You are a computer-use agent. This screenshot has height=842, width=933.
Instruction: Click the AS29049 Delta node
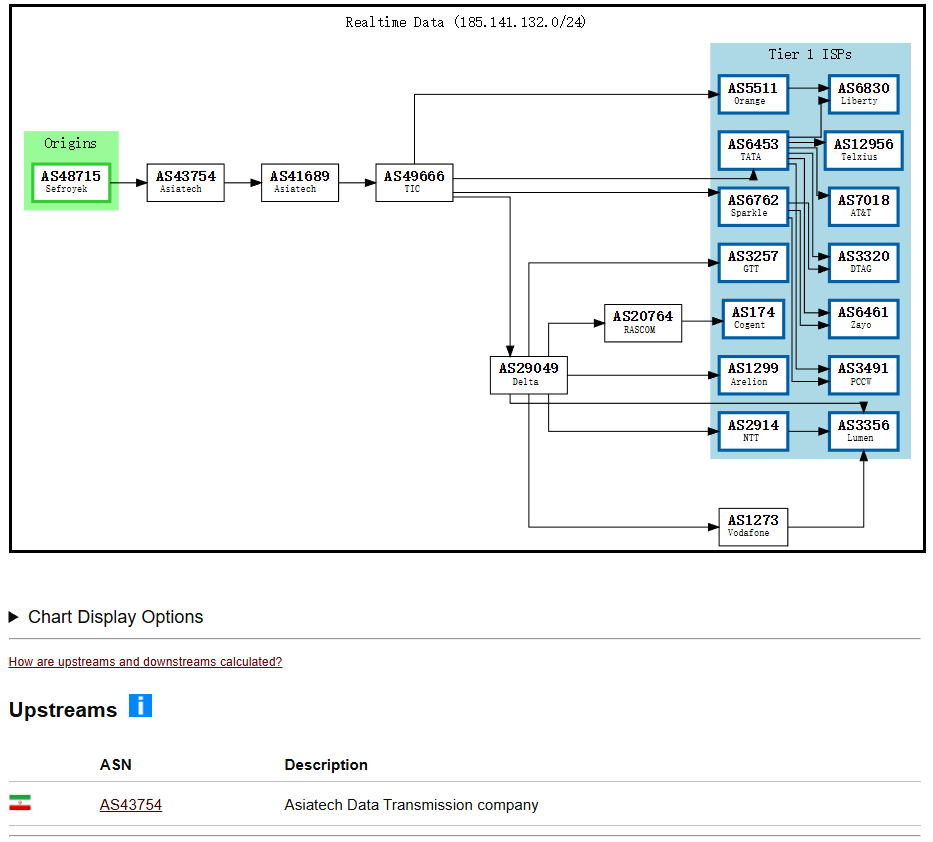point(528,374)
